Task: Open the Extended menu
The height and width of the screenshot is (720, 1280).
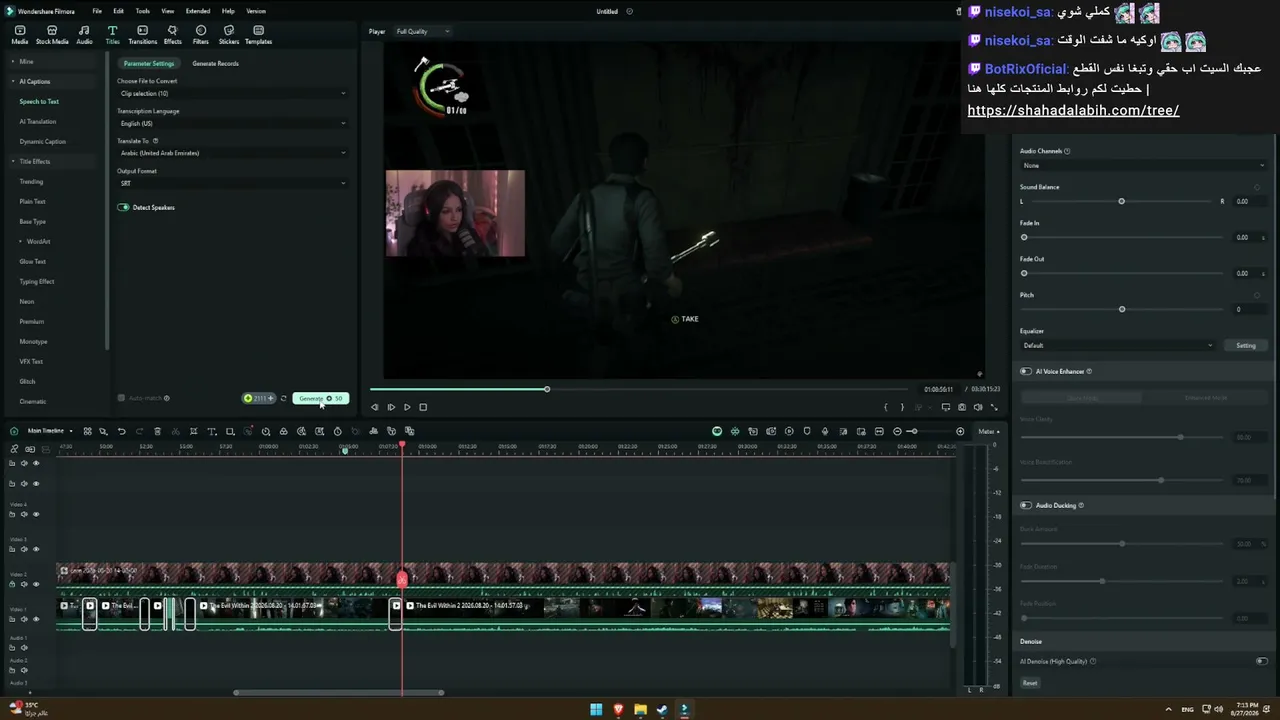Action: coord(198,11)
